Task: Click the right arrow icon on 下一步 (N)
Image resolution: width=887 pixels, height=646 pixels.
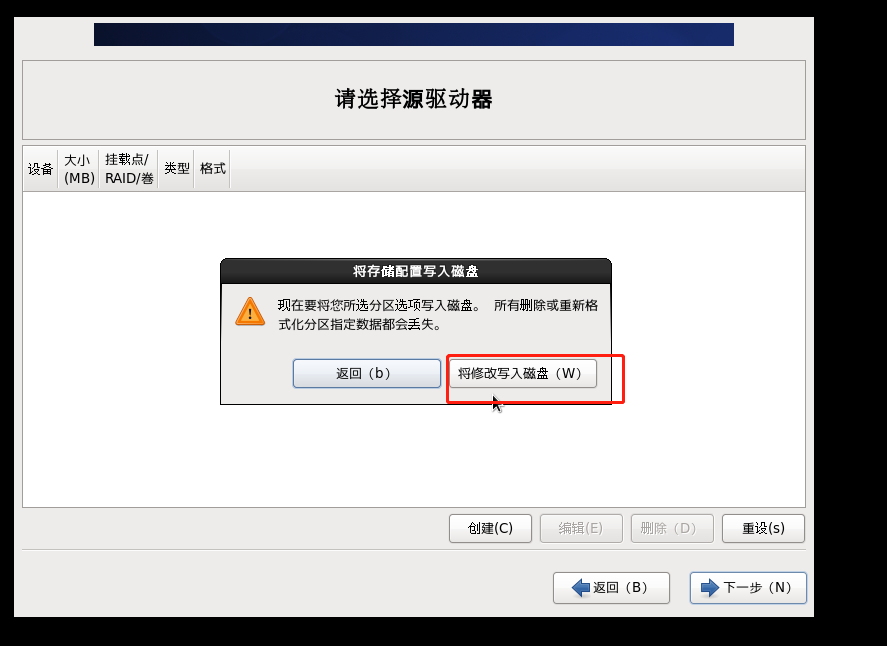Action: (x=710, y=588)
